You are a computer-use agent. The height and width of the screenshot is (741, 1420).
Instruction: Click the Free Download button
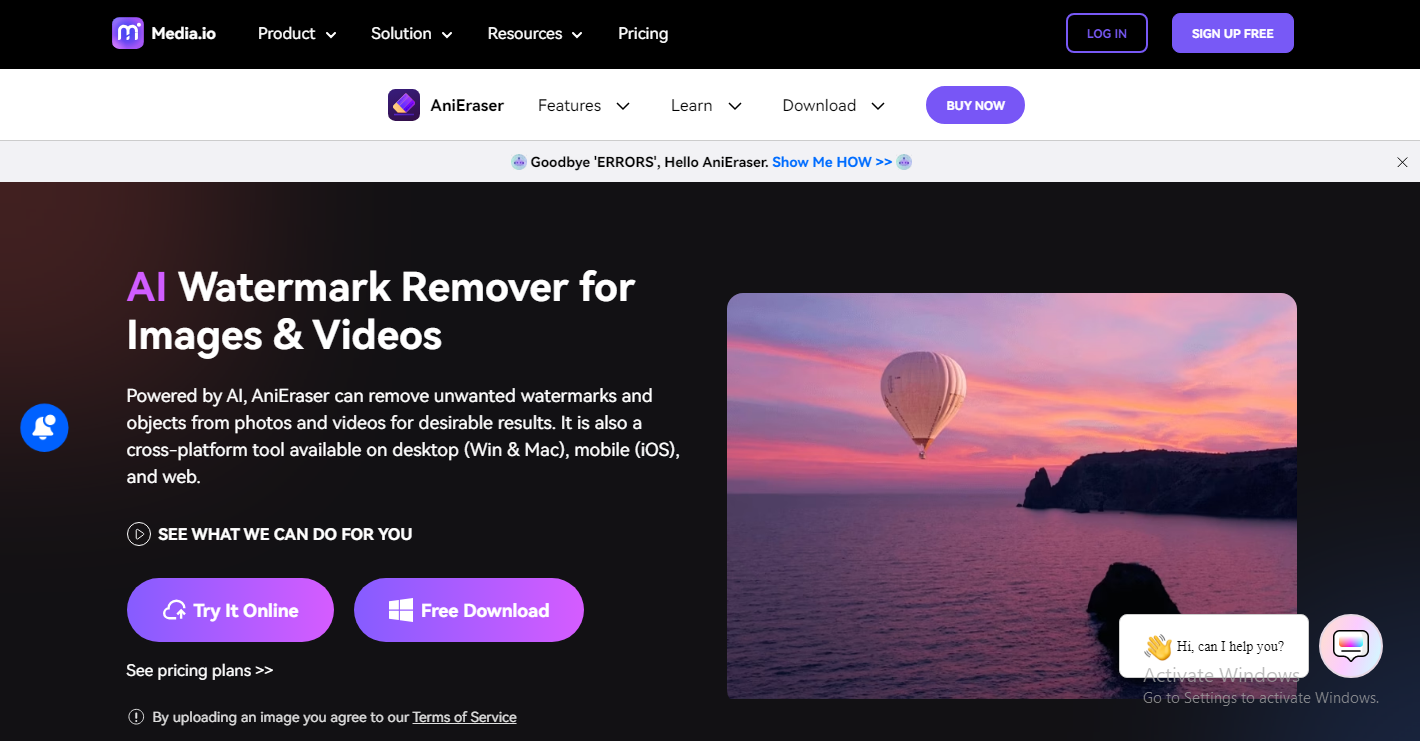pos(469,610)
